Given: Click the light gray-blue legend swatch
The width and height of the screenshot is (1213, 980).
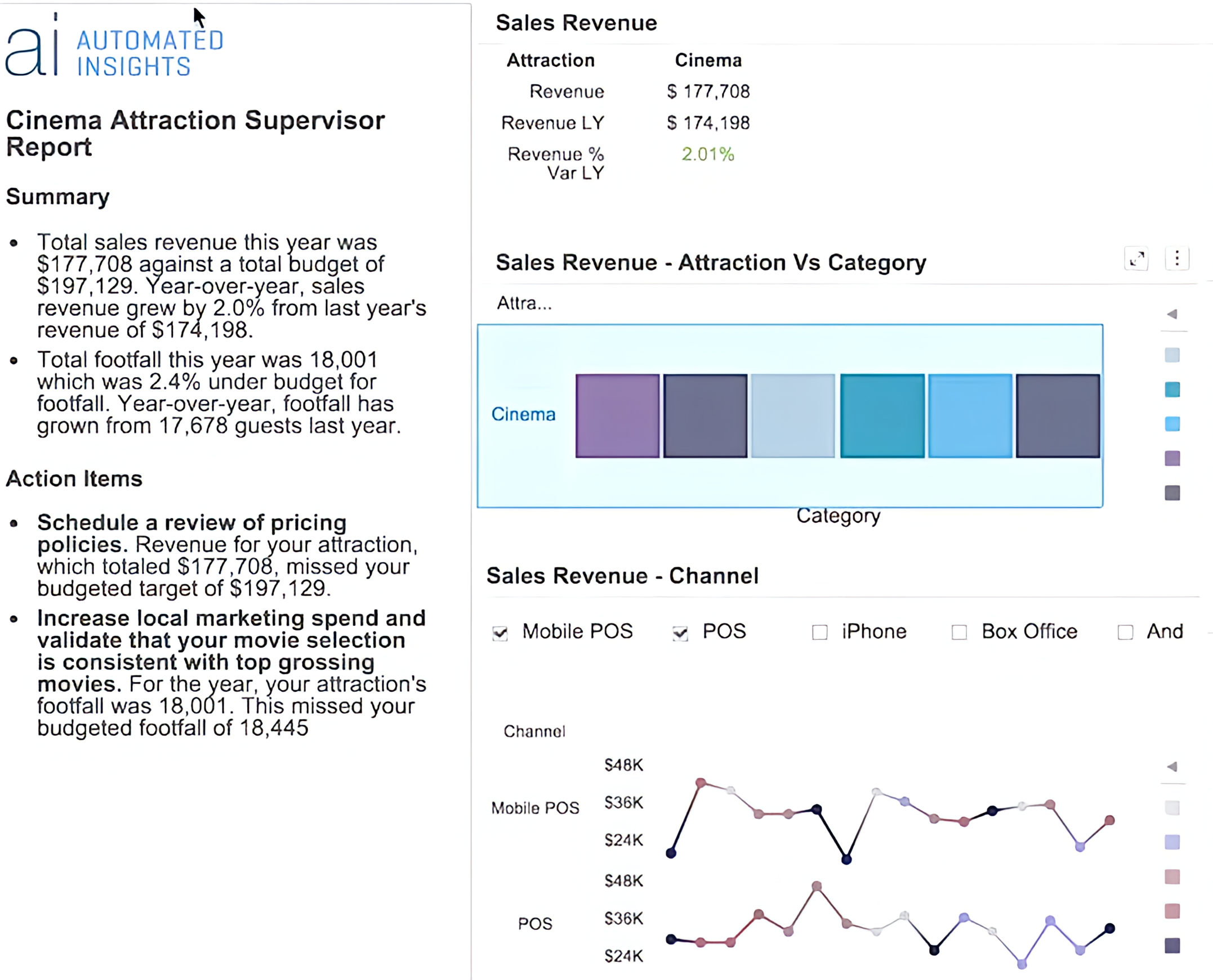Looking at the screenshot, I should pyautogui.click(x=1172, y=355).
